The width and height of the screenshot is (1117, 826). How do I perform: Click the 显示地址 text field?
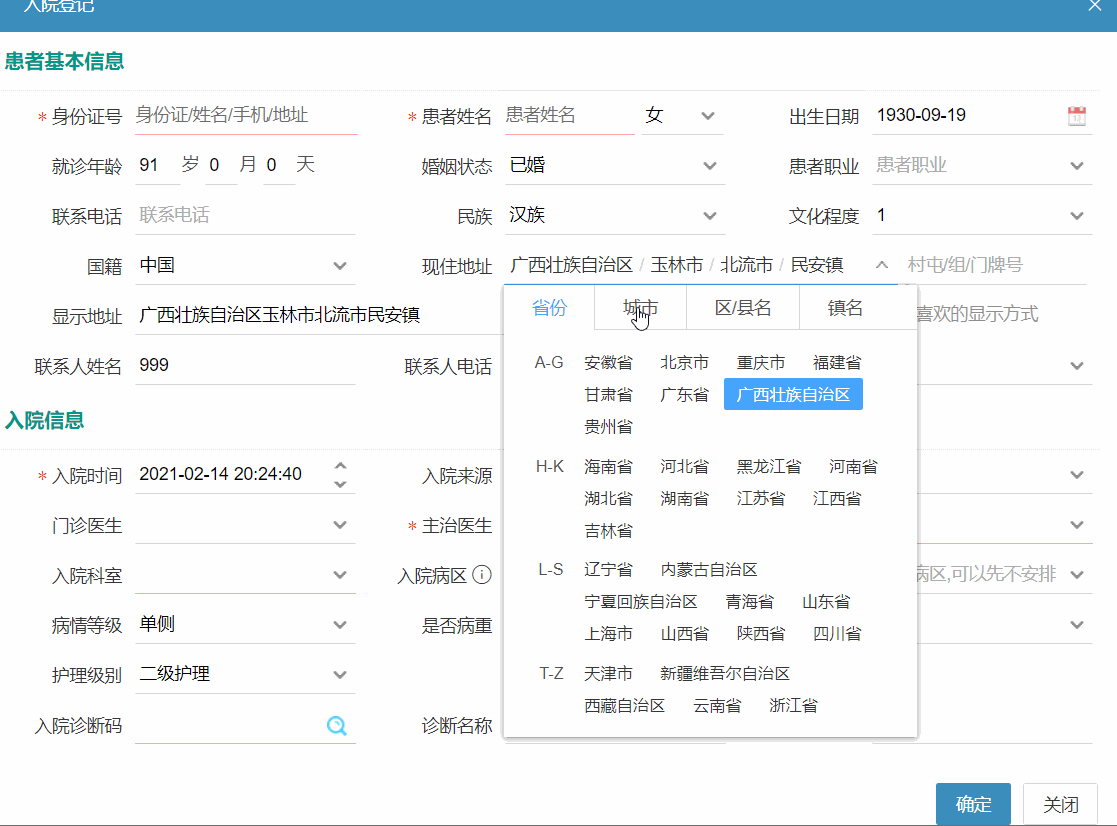pyautogui.click(x=319, y=315)
